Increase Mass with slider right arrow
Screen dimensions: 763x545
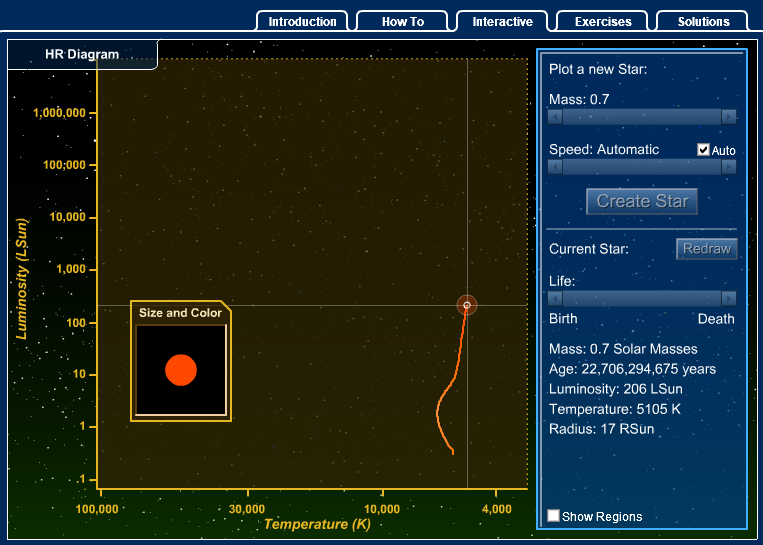(x=728, y=117)
